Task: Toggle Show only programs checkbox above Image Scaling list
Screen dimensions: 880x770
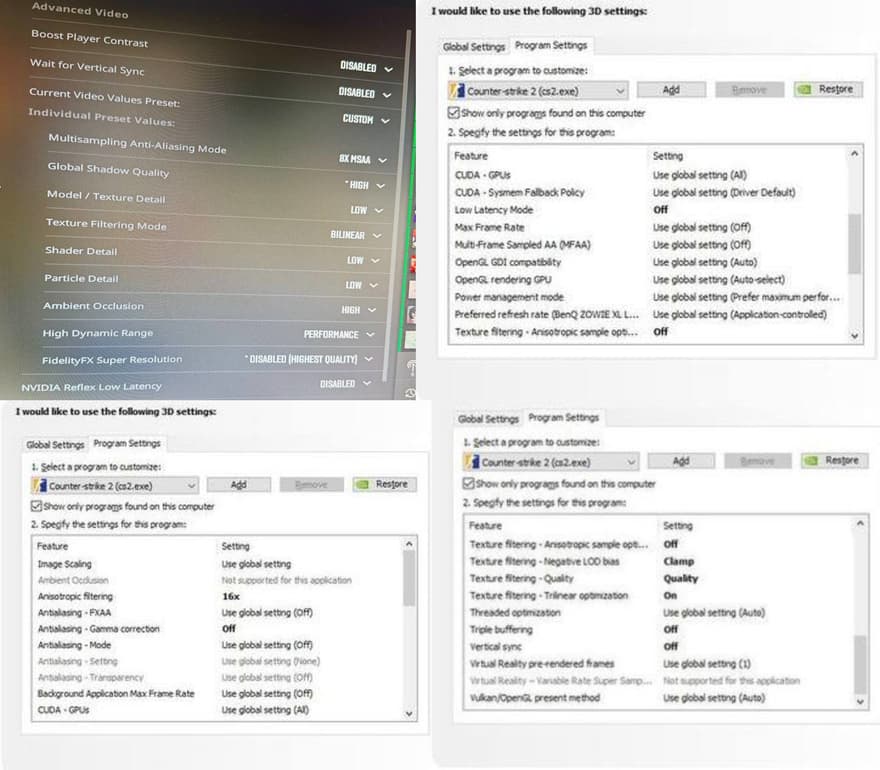Action: point(36,506)
